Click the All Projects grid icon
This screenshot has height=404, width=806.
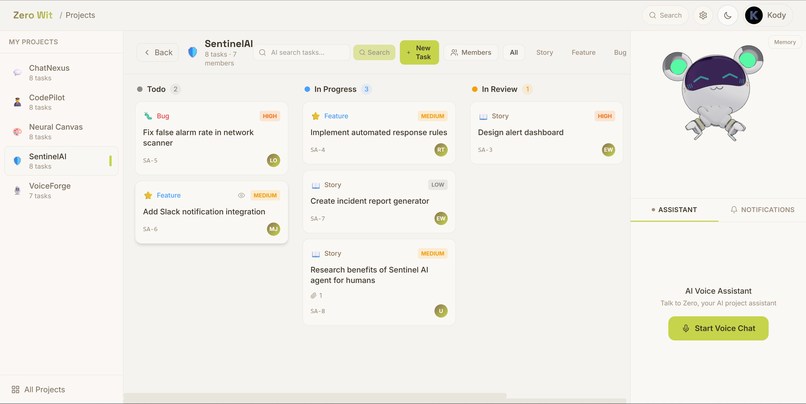click(15, 390)
